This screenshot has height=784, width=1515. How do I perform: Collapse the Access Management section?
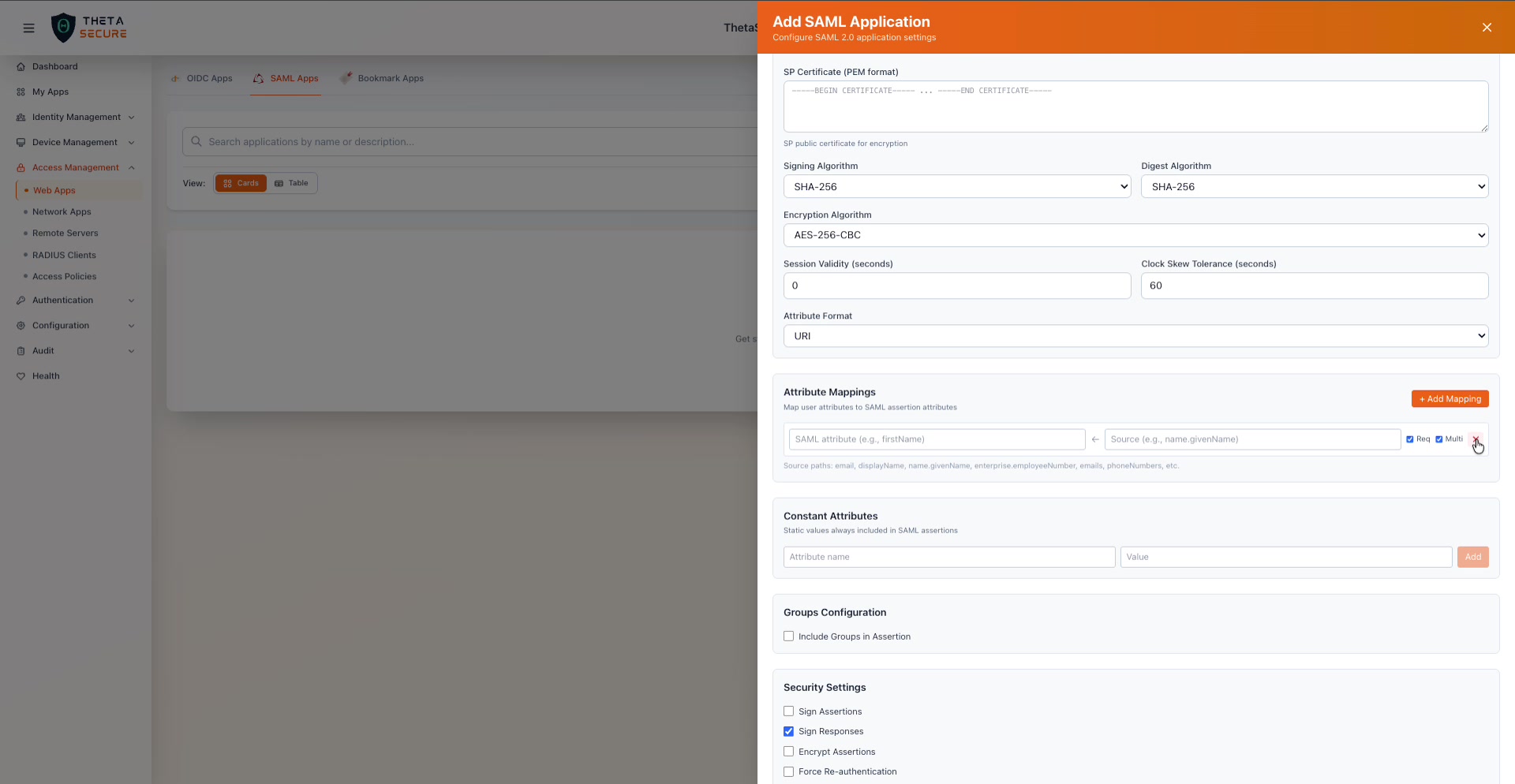(132, 167)
